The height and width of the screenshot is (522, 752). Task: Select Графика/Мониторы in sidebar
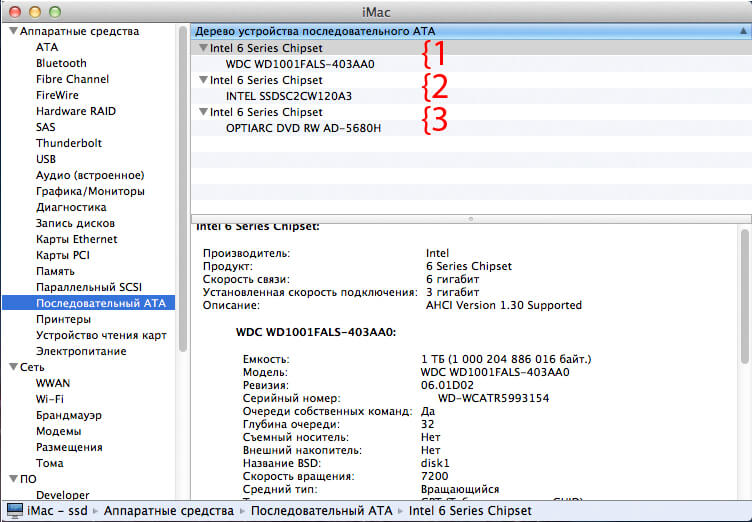tap(90, 191)
